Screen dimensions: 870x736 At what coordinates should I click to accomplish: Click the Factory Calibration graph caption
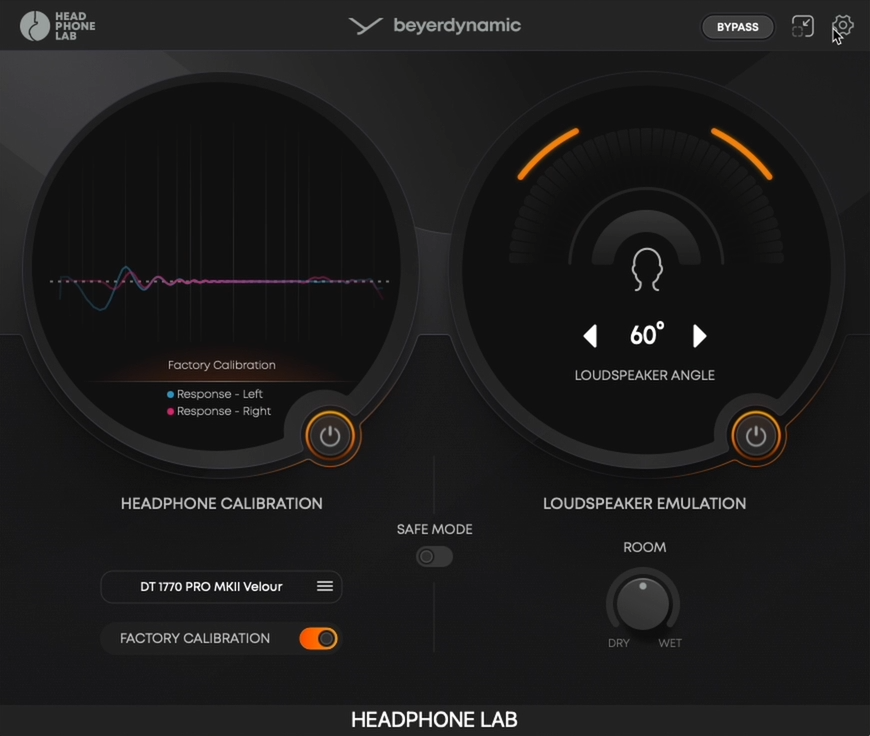[x=221, y=365]
